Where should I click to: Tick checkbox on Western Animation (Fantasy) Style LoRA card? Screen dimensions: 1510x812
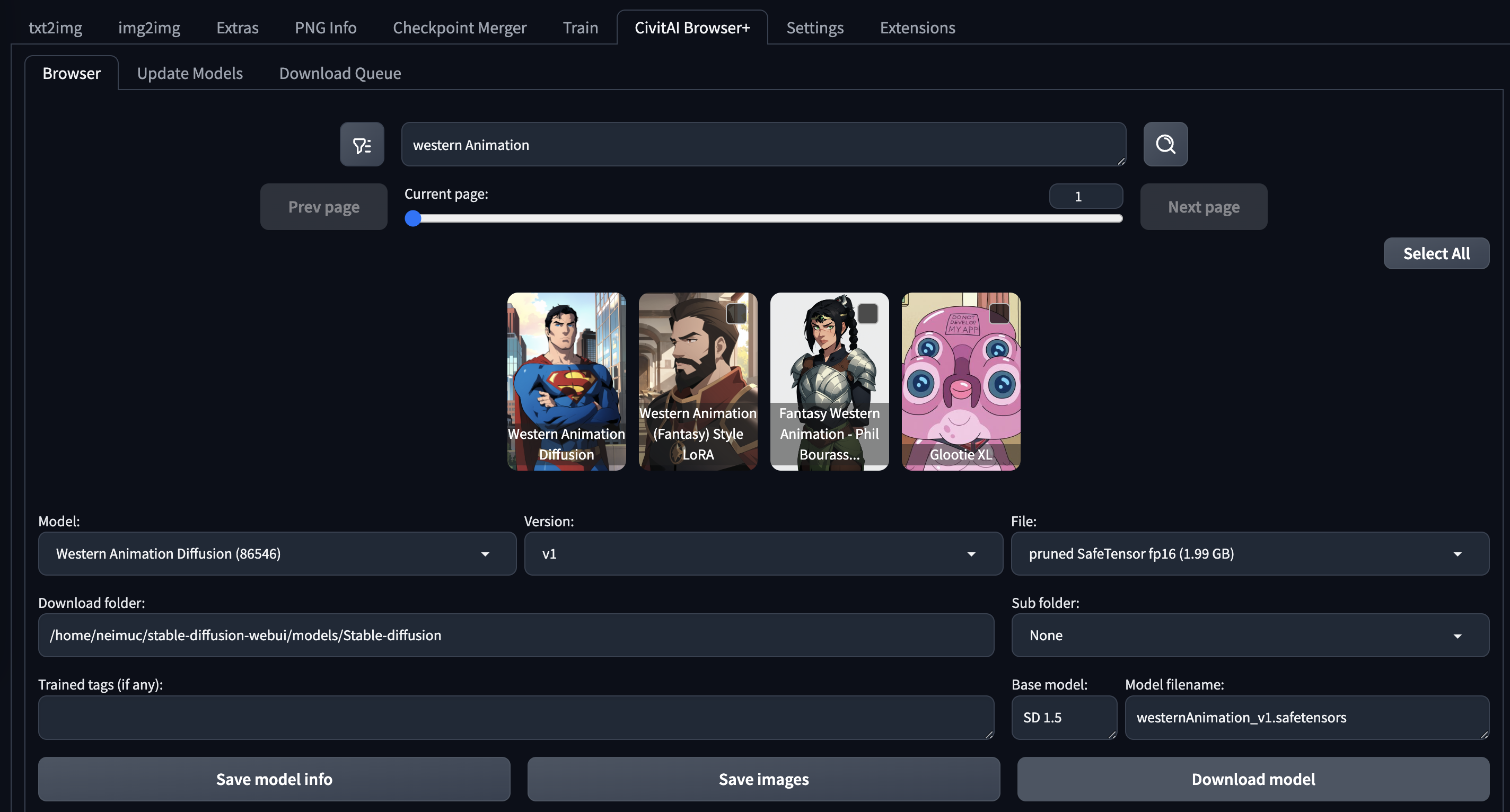point(736,313)
